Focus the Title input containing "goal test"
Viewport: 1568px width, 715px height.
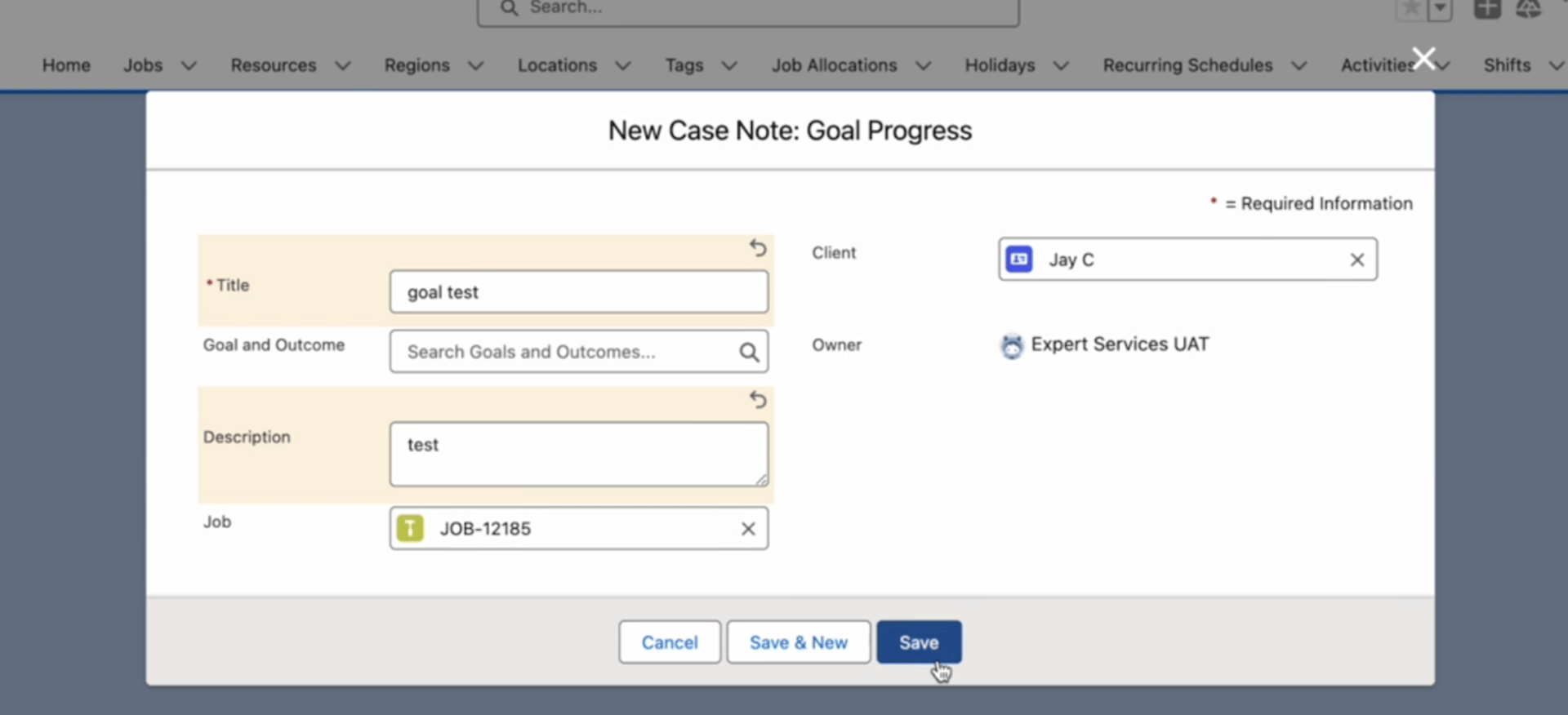[579, 292]
